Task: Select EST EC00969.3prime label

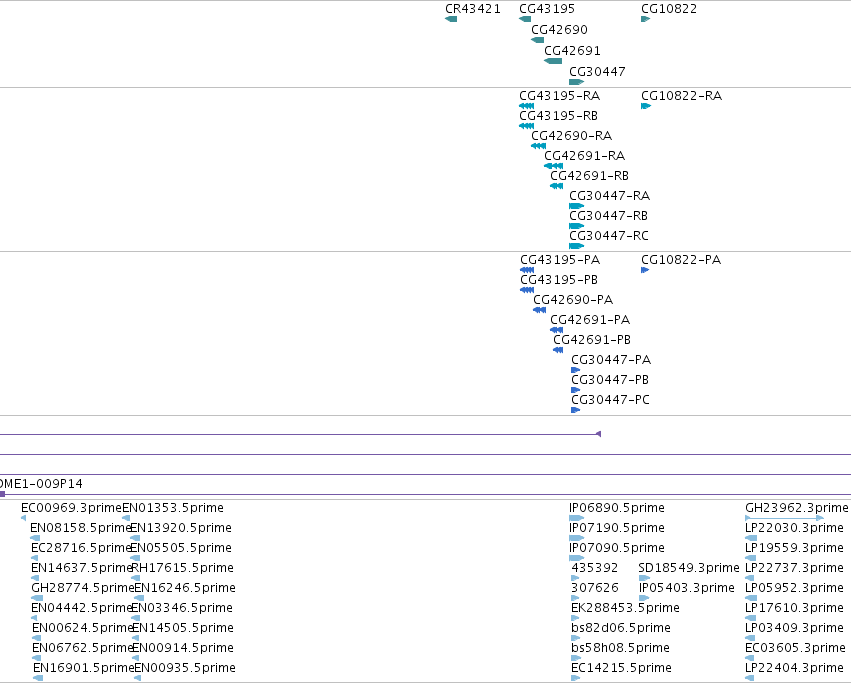Action: 71,508
